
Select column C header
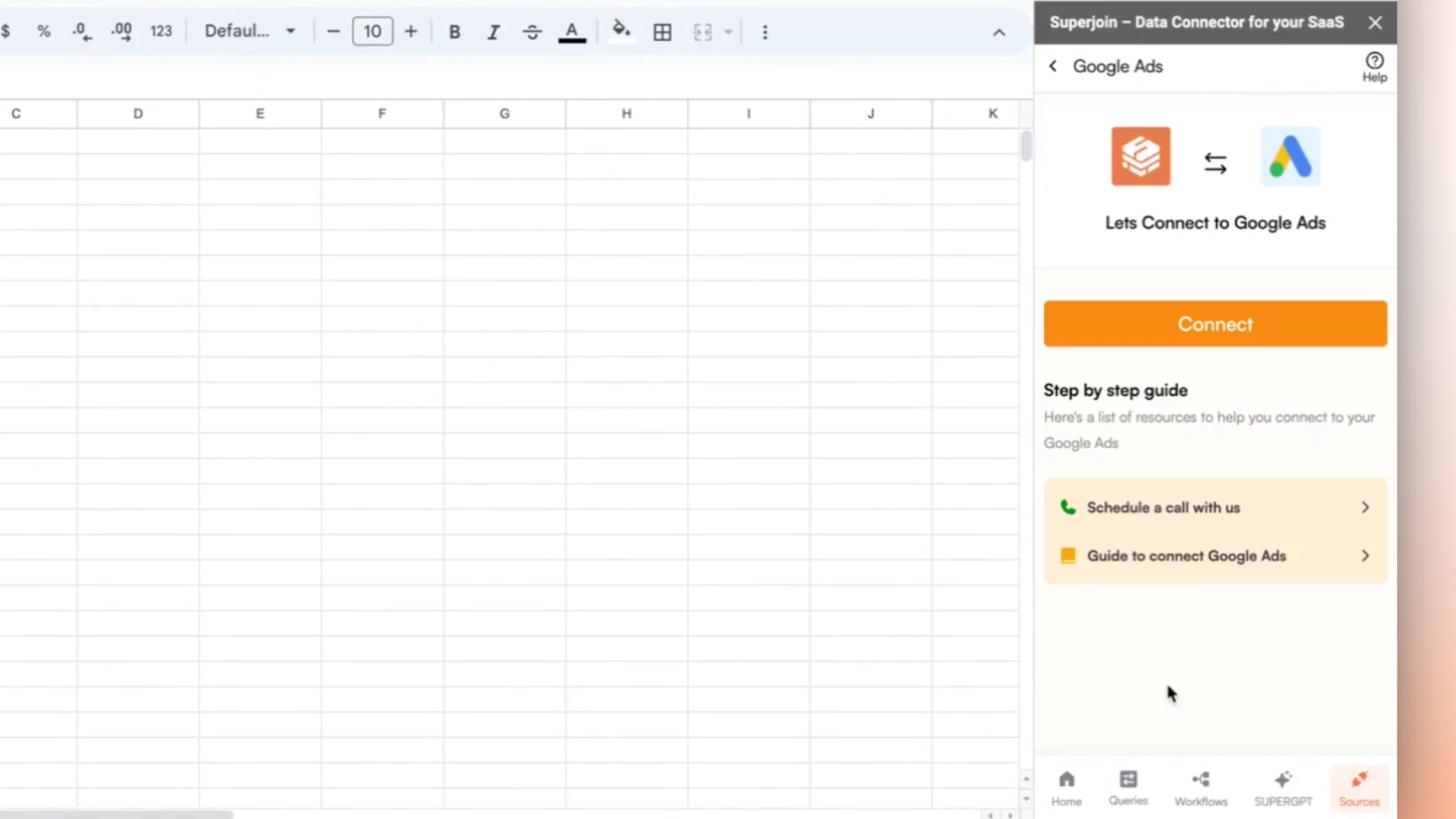(38, 114)
